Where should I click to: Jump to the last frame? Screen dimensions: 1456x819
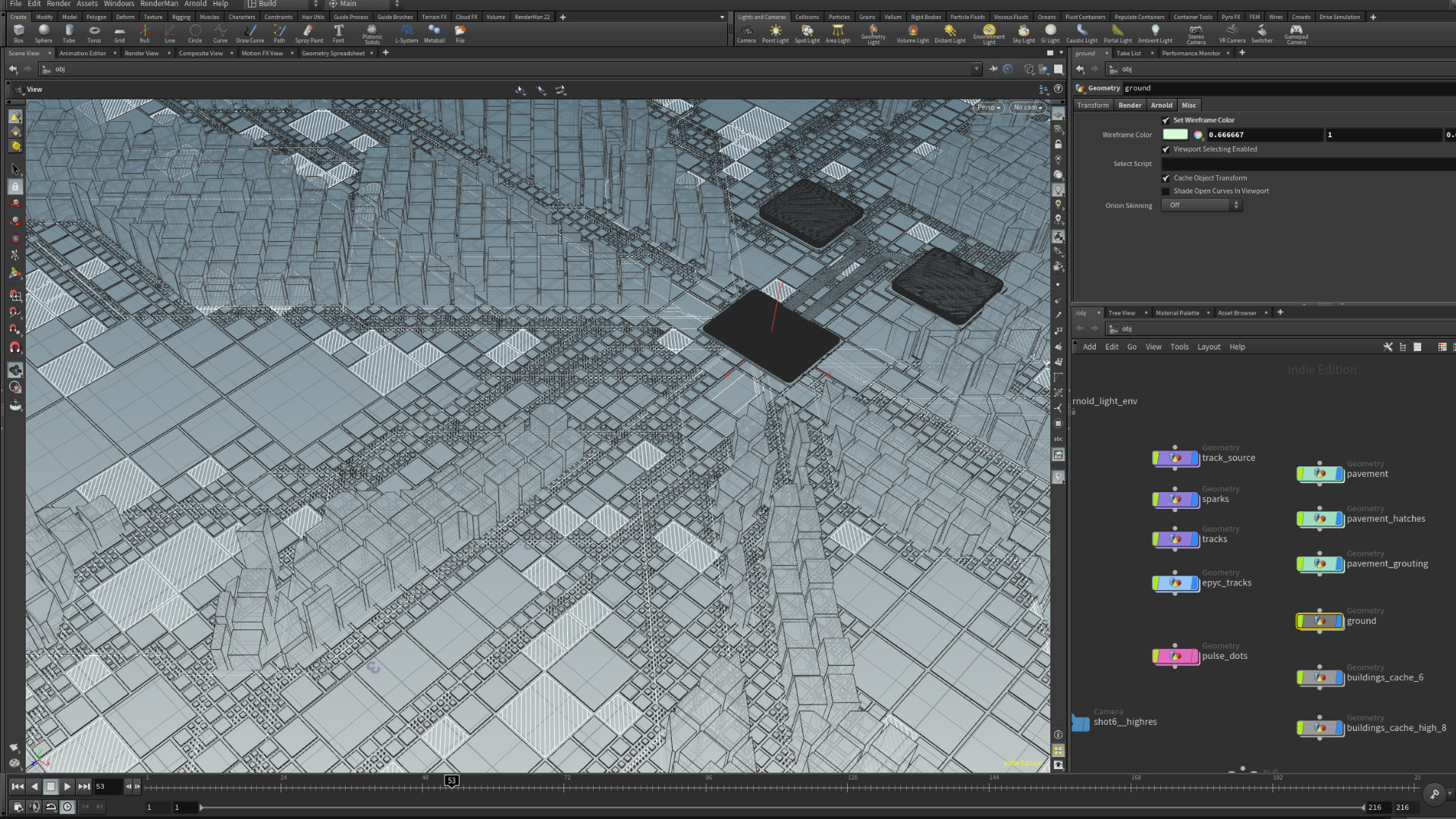tap(84, 786)
